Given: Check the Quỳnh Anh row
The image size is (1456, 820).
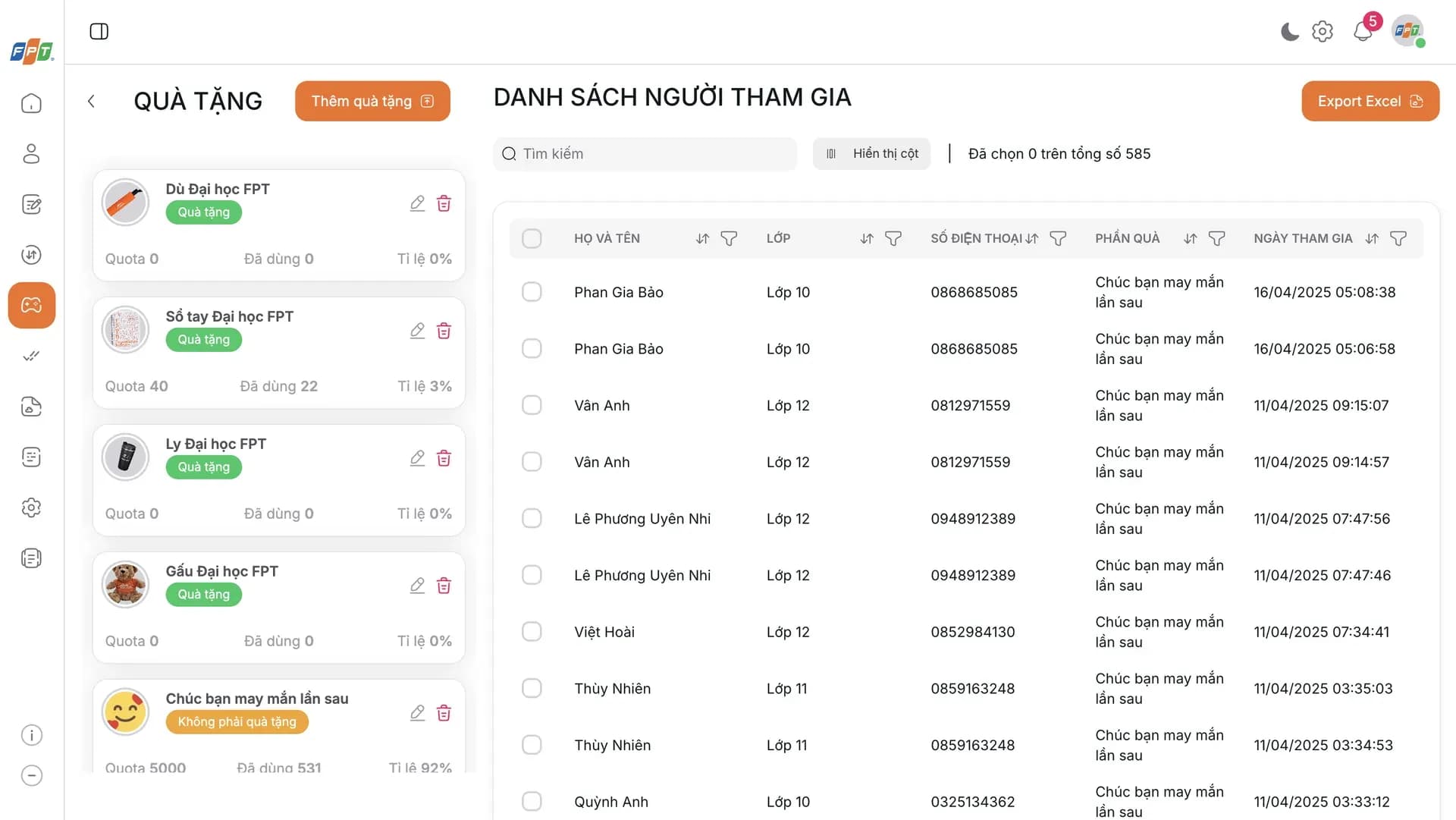Looking at the screenshot, I should [532, 802].
